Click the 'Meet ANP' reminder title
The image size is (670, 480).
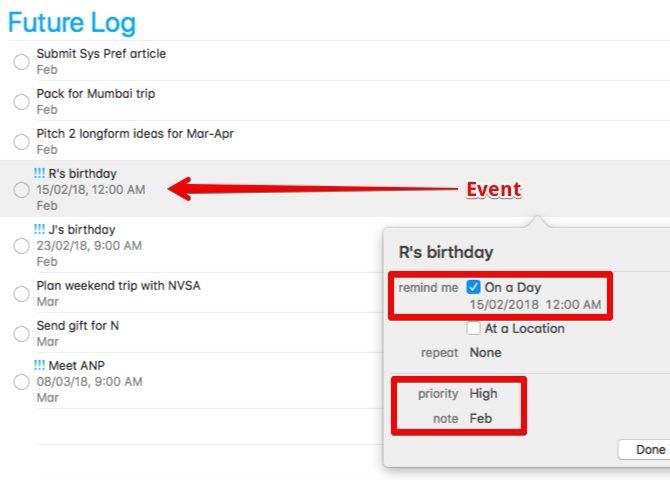tap(77, 366)
